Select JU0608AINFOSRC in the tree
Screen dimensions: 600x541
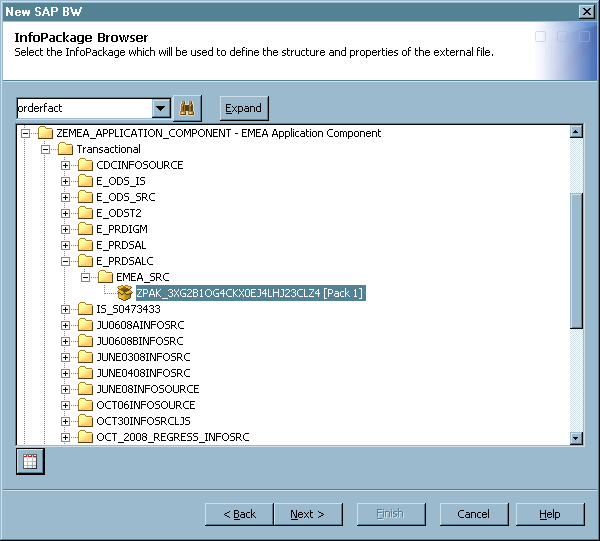click(x=139, y=325)
